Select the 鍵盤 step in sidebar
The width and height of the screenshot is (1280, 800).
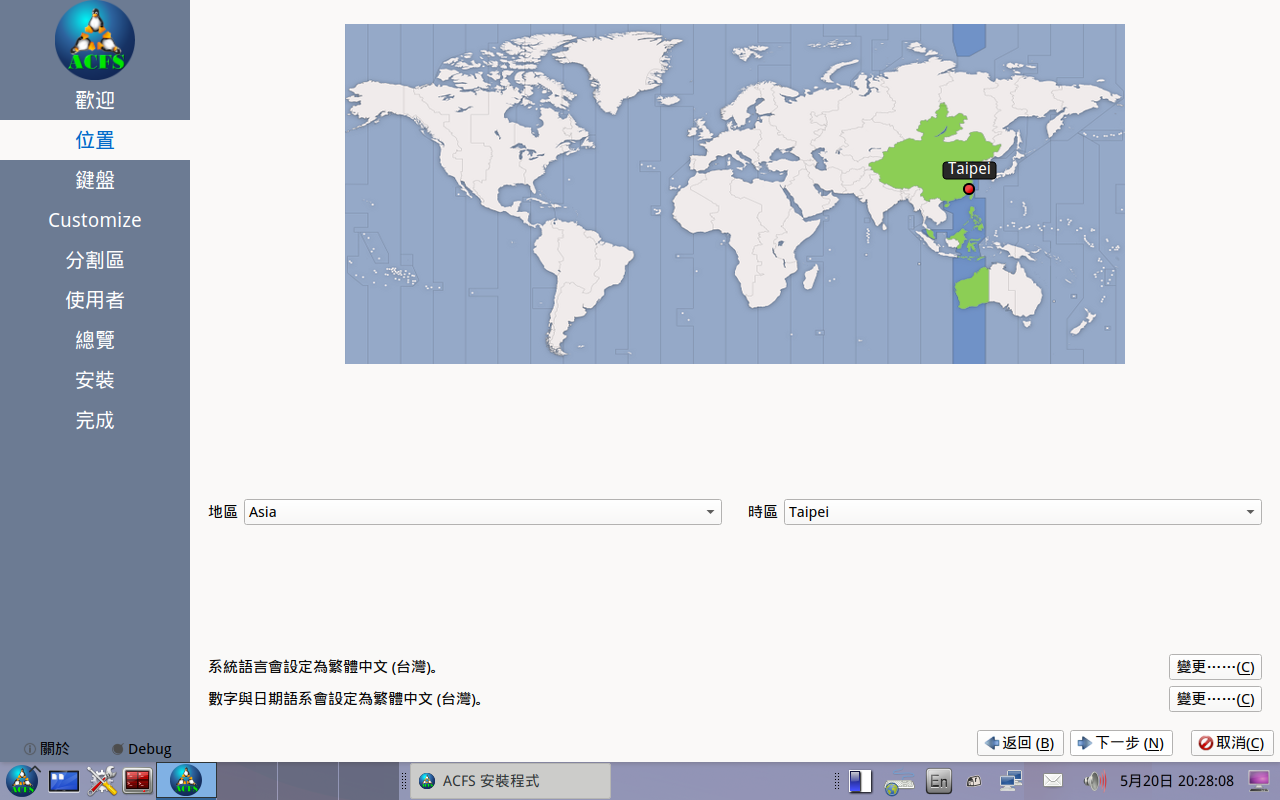coord(95,180)
